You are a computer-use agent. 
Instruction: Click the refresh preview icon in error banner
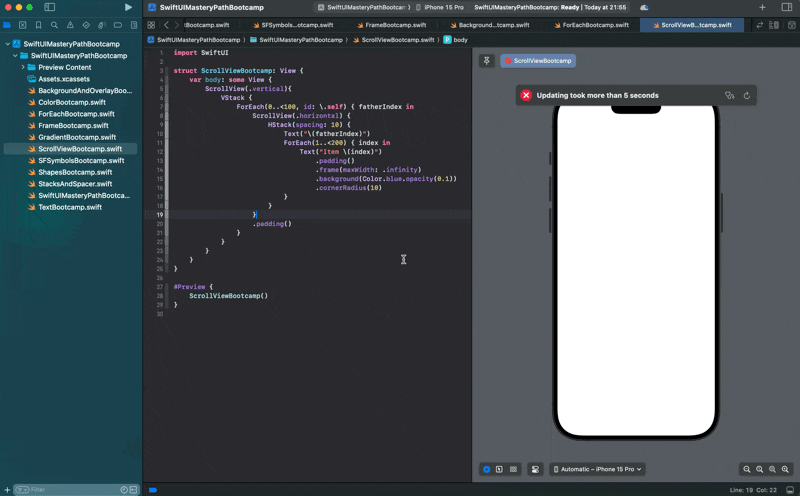[x=746, y=96]
